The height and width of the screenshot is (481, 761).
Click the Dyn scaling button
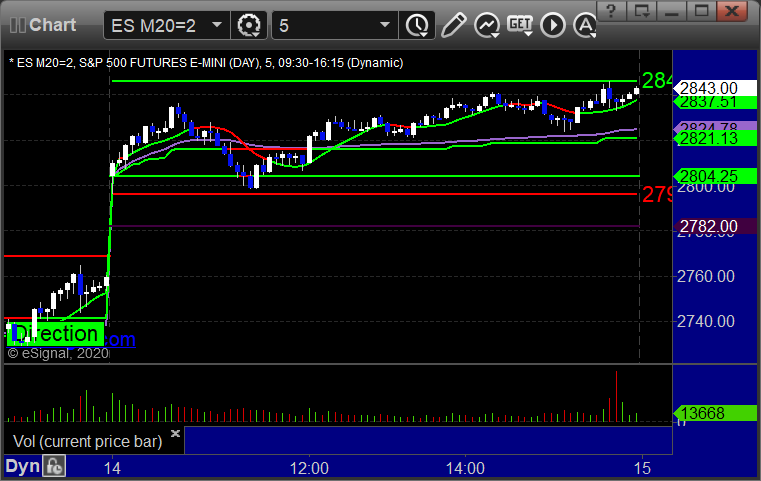[x=22, y=466]
